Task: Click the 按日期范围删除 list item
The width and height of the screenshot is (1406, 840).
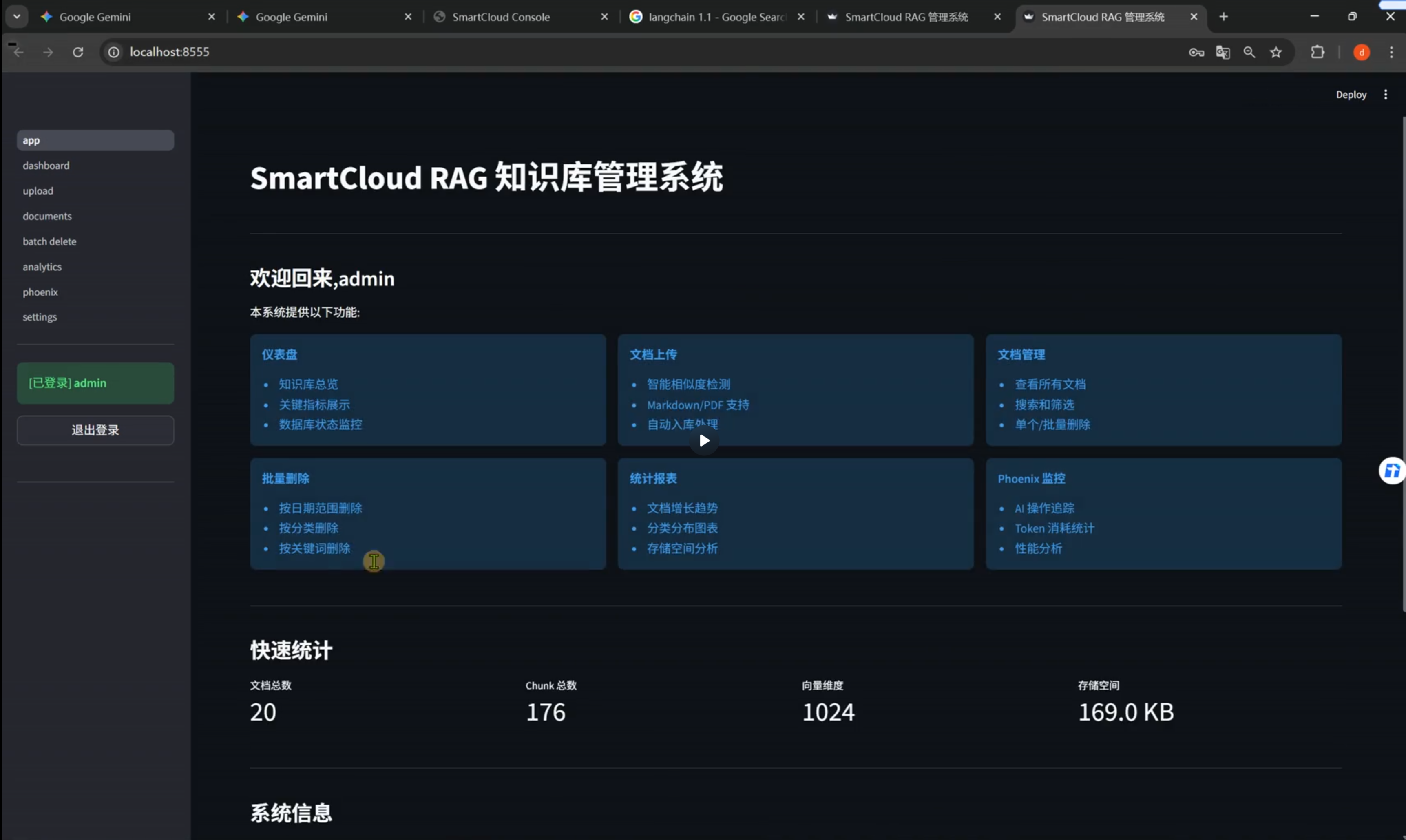Action: (321, 508)
